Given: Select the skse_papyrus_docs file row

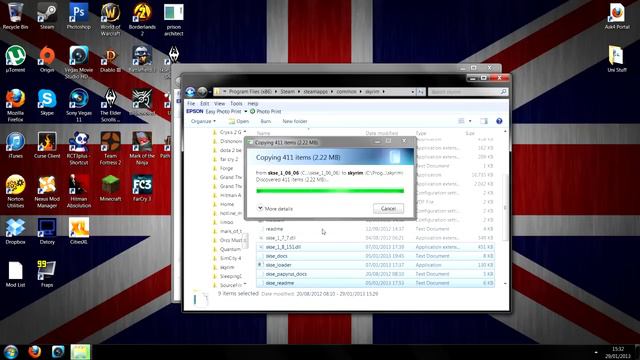Looking at the screenshot, I should [x=375, y=274].
